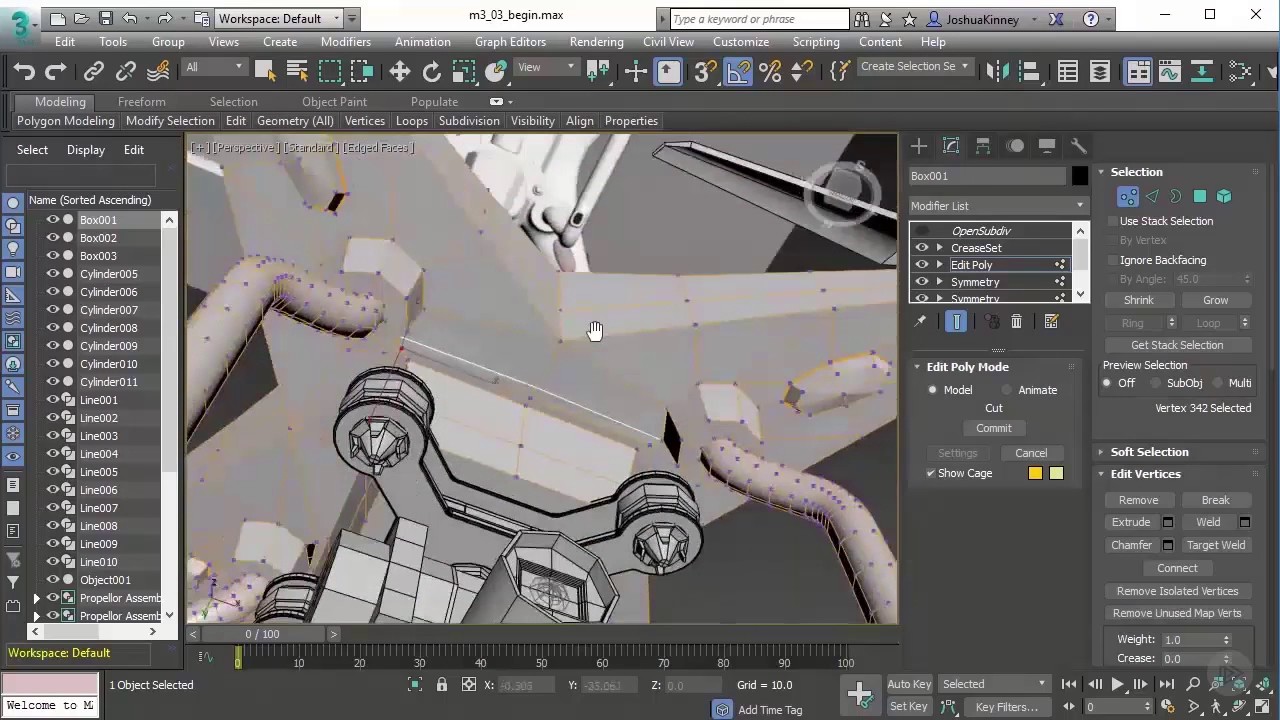Image resolution: width=1280 pixels, height=720 pixels.
Task: Click the Set Keys plus button
Action: (x=859, y=693)
